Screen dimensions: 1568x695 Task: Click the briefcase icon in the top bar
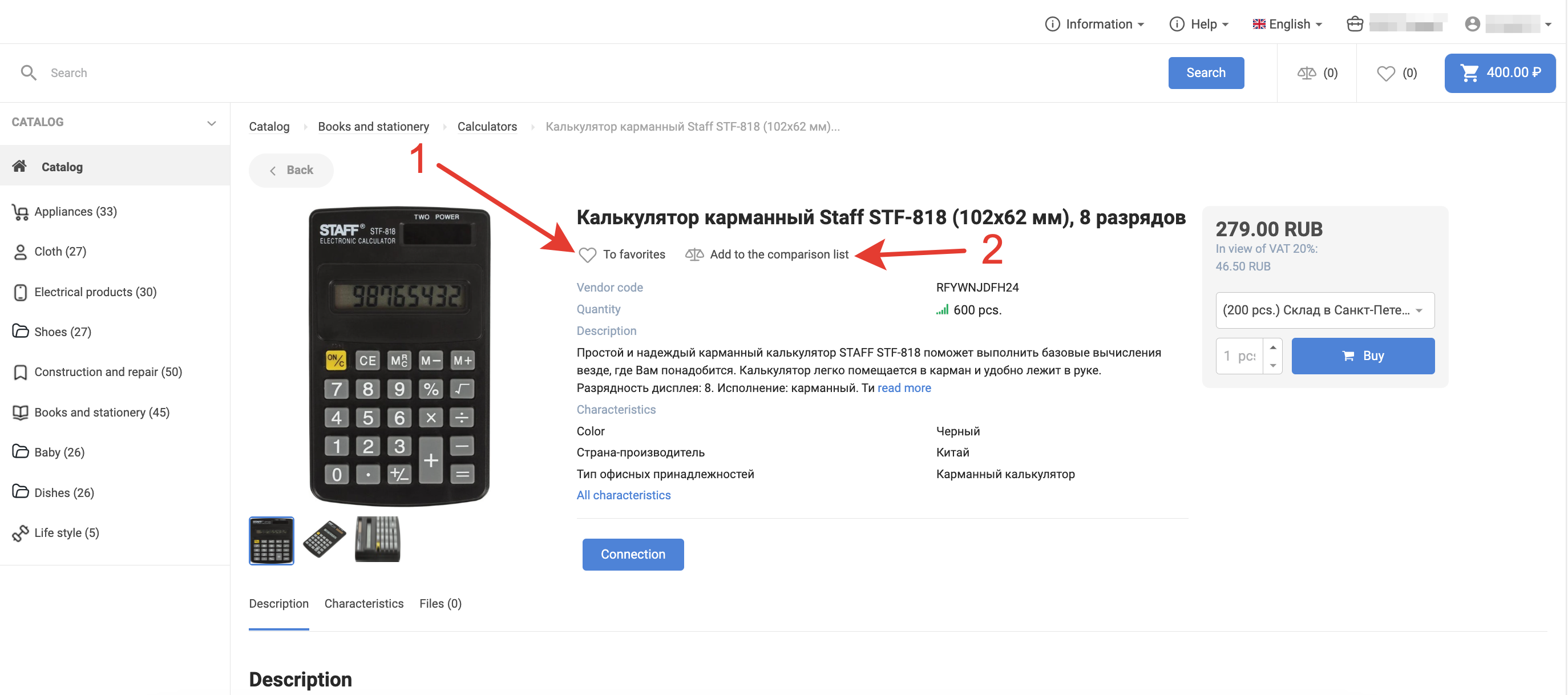[1355, 24]
